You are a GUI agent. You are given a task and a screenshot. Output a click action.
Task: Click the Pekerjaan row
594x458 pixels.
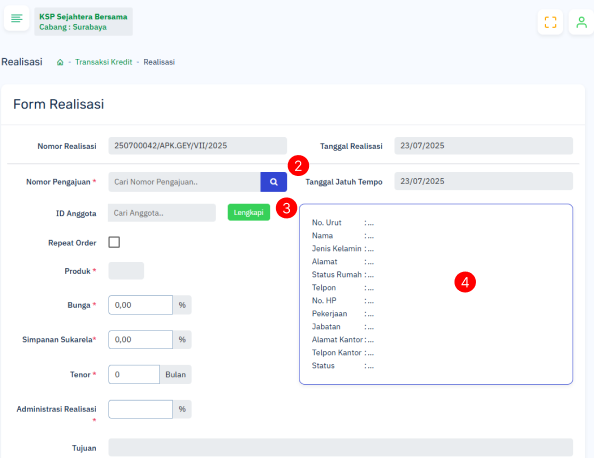point(343,314)
